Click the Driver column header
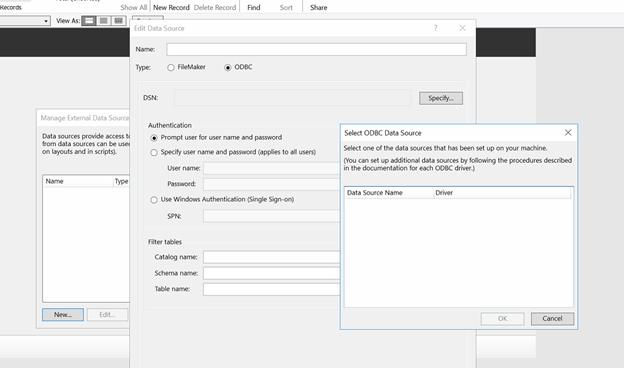 [502, 193]
